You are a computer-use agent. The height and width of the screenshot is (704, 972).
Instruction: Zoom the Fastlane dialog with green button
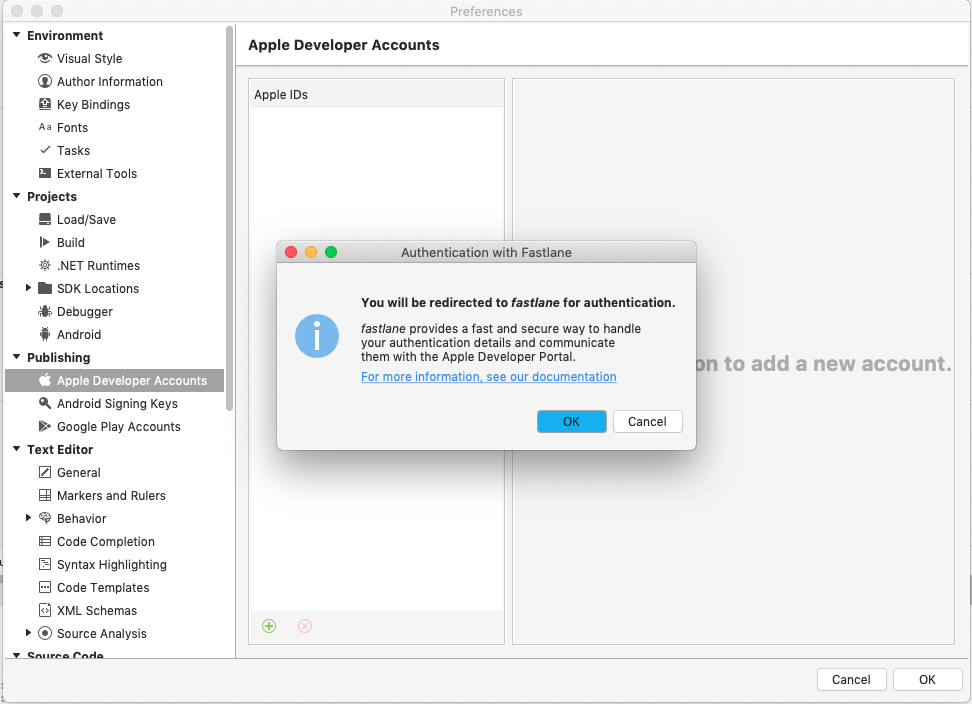331,252
